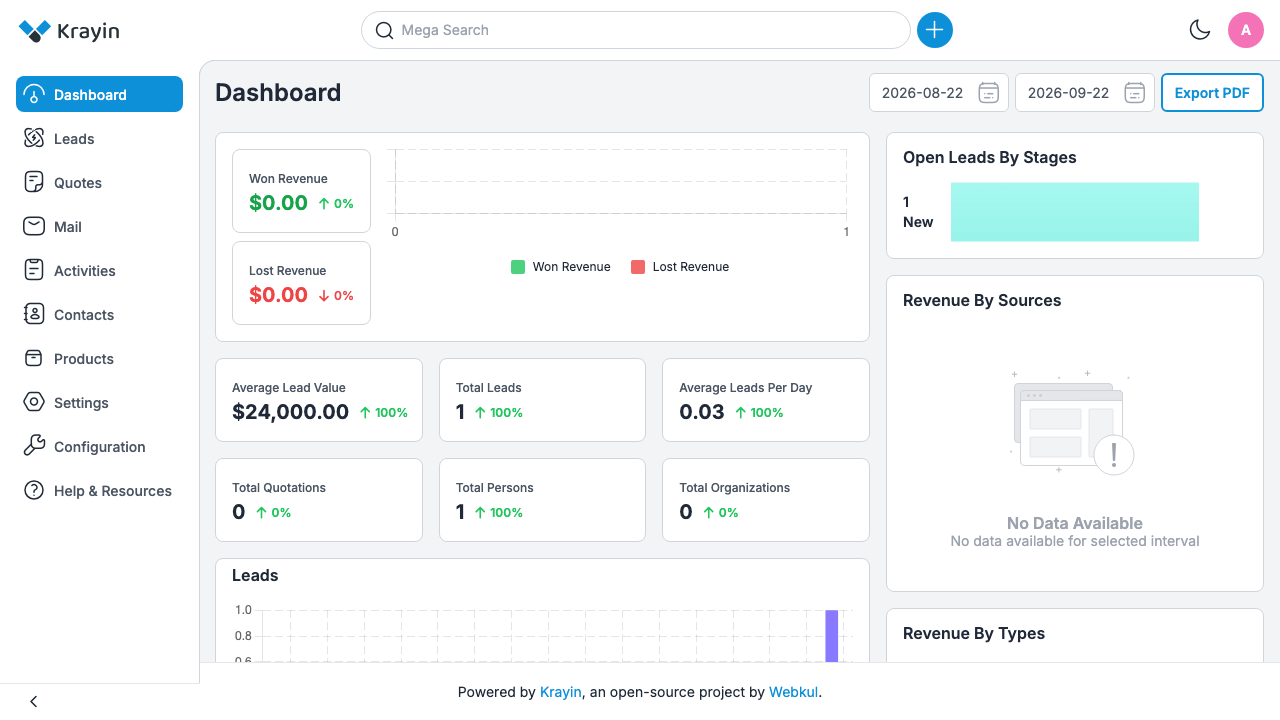Go to the Mail menu item
This screenshot has height=720, width=1280.
[x=68, y=227]
